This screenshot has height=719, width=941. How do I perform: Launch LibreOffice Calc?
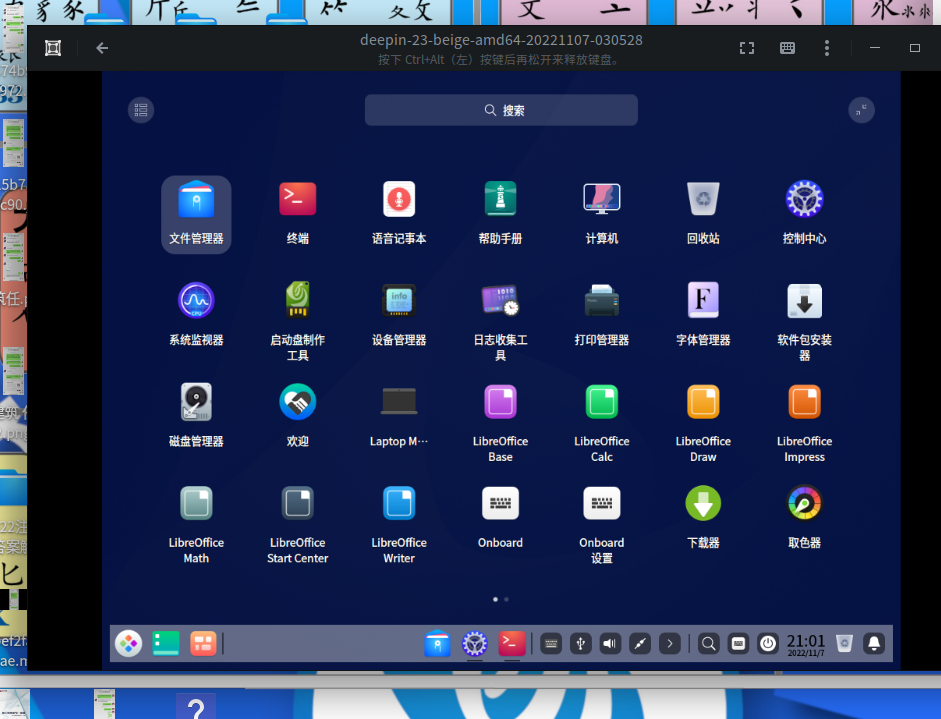[601, 402]
